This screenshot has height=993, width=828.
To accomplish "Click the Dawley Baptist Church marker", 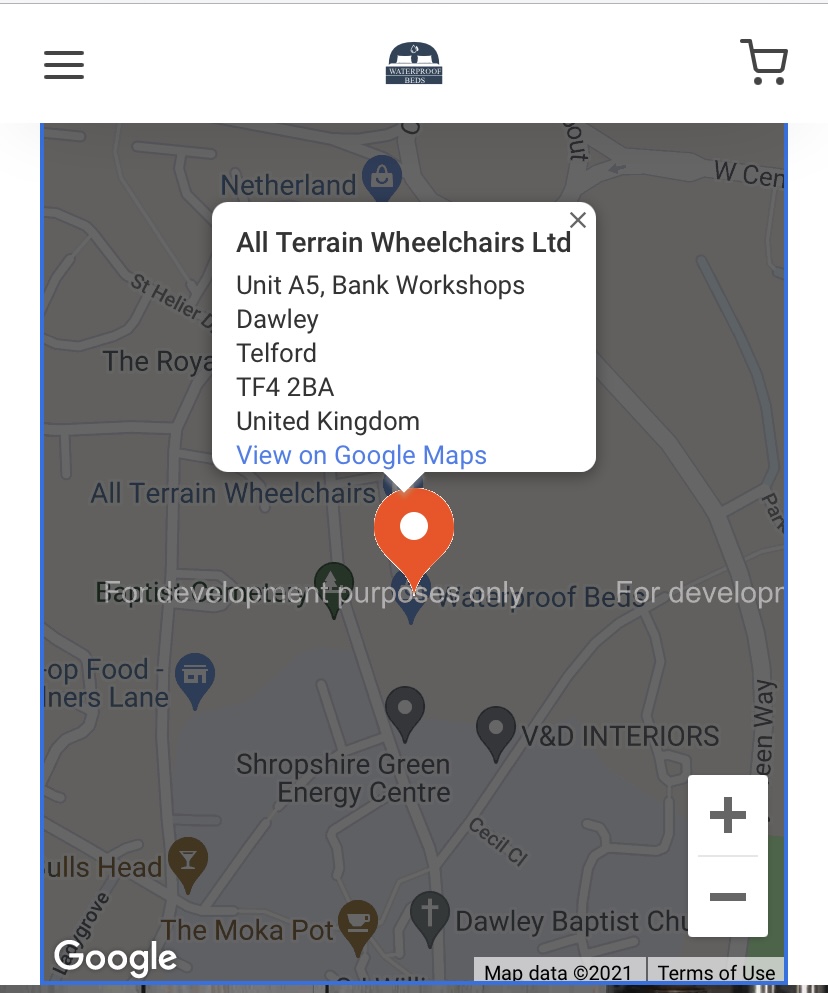I will 429,915.
